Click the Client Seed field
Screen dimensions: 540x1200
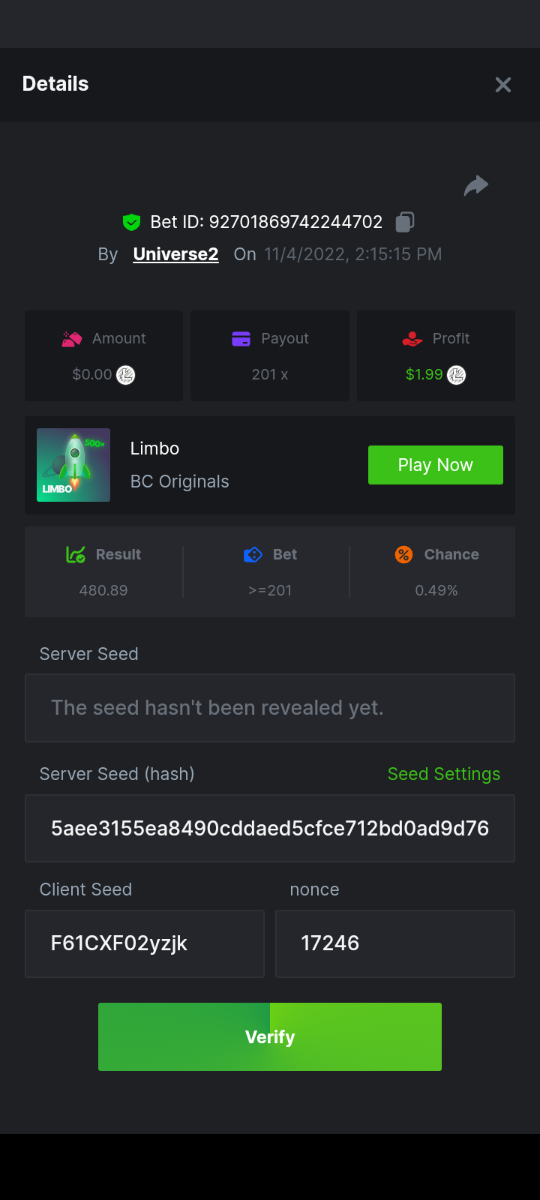(x=145, y=943)
